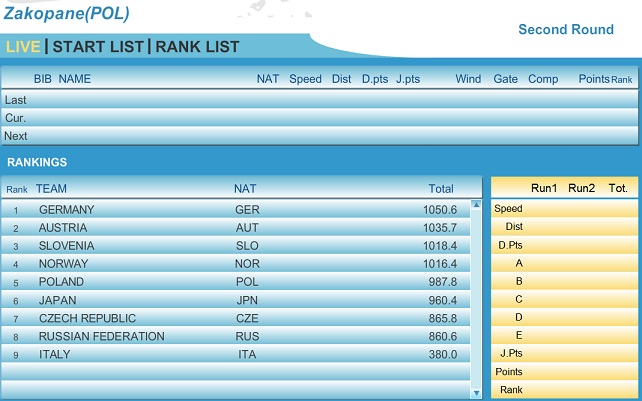The width and height of the screenshot is (642, 401).
Task: Click the JPN nation code
Action: 247,300
